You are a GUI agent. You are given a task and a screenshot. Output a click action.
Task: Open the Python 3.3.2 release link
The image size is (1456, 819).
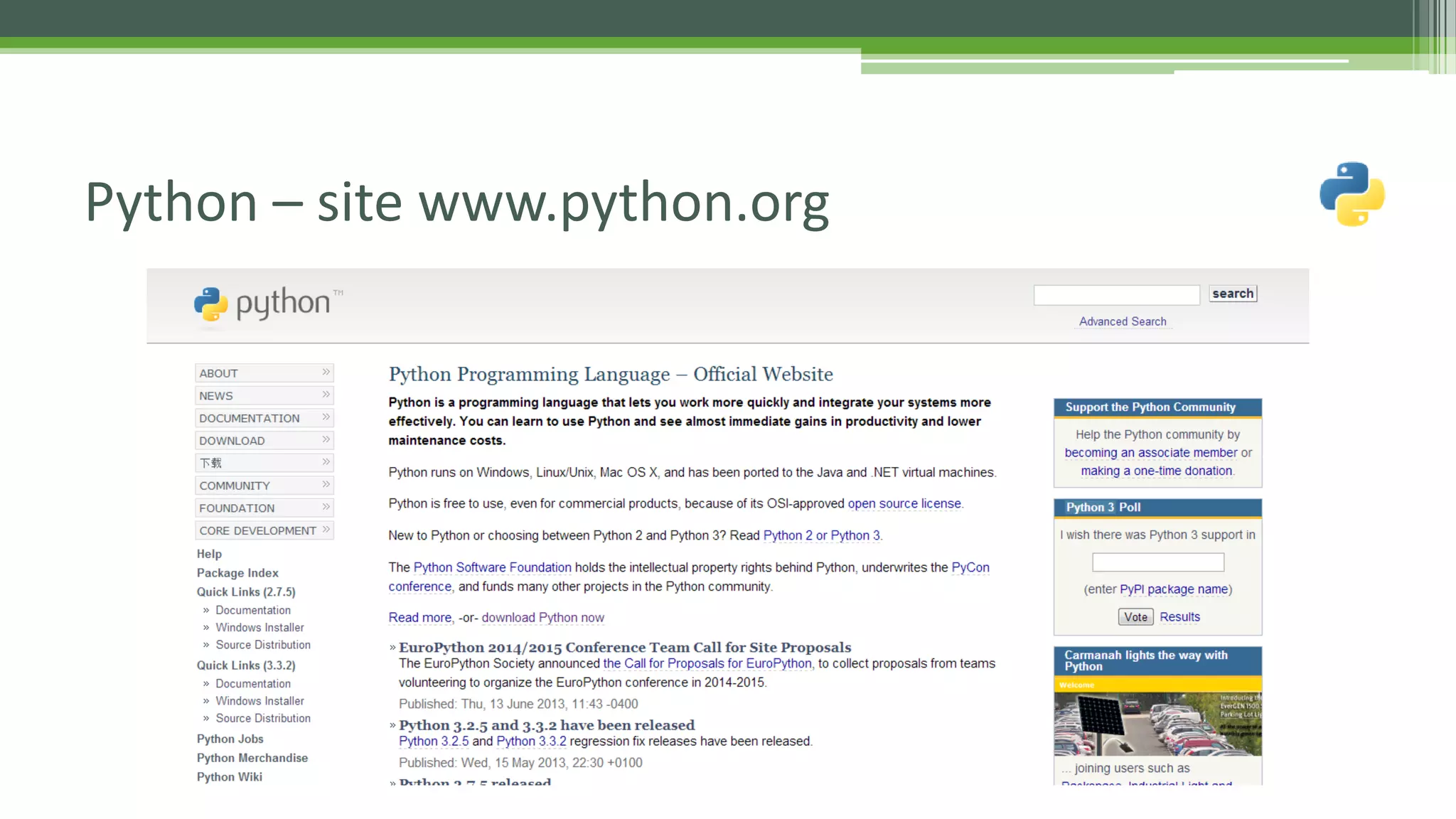(x=531, y=741)
